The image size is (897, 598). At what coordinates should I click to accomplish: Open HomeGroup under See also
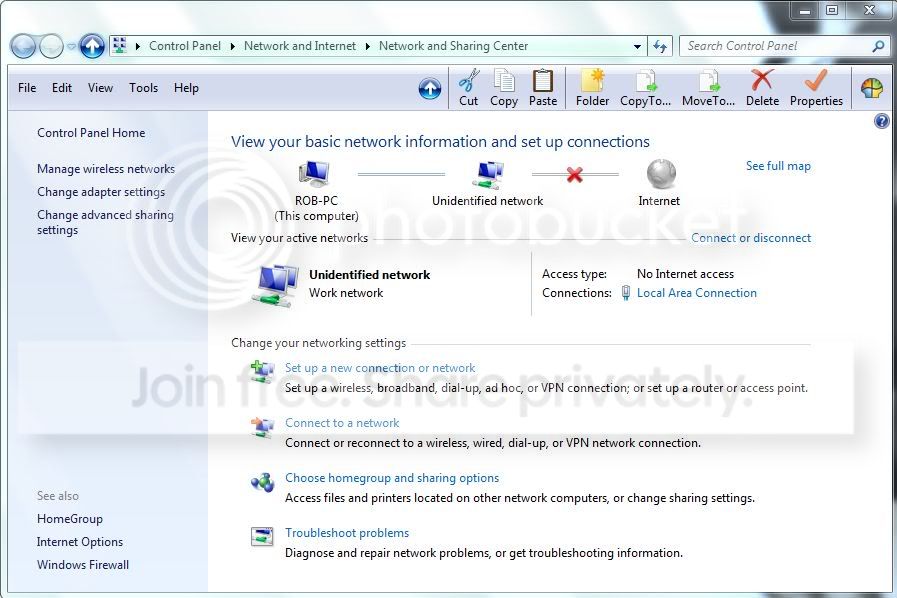70,519
